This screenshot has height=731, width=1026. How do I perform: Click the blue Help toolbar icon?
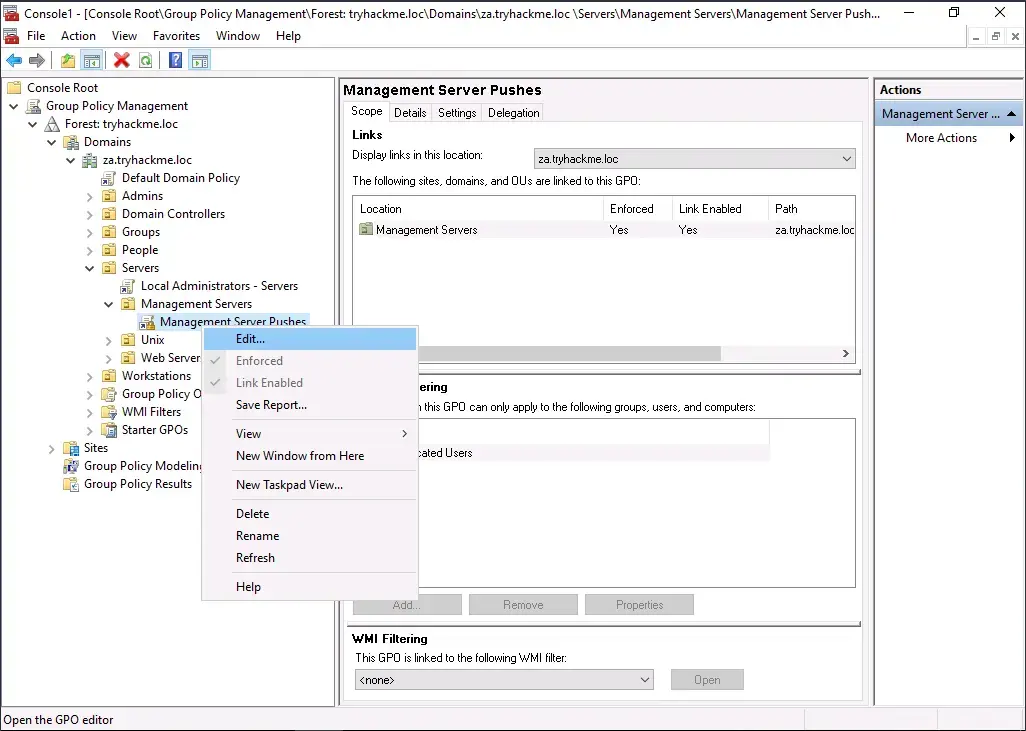pyautogui.click(x=175, y=61)
